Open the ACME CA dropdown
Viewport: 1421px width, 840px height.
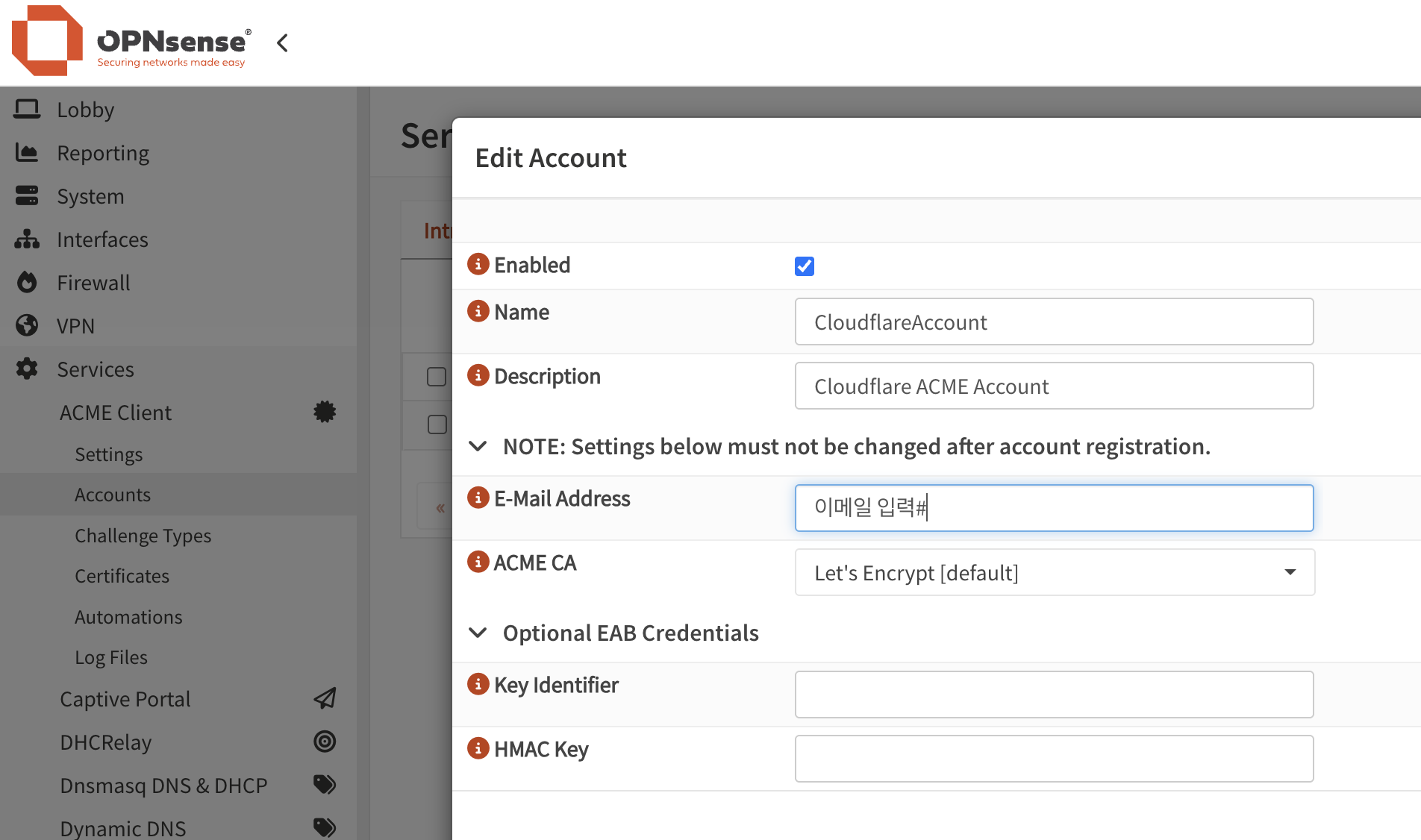[1054, 572]
